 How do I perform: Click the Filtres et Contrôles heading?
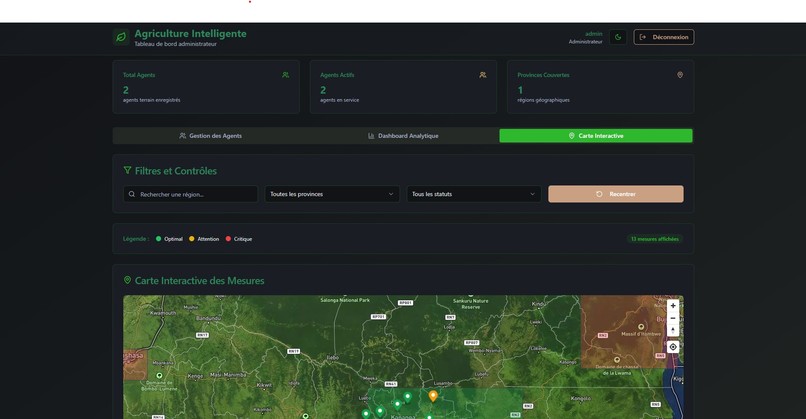point(176,171)
